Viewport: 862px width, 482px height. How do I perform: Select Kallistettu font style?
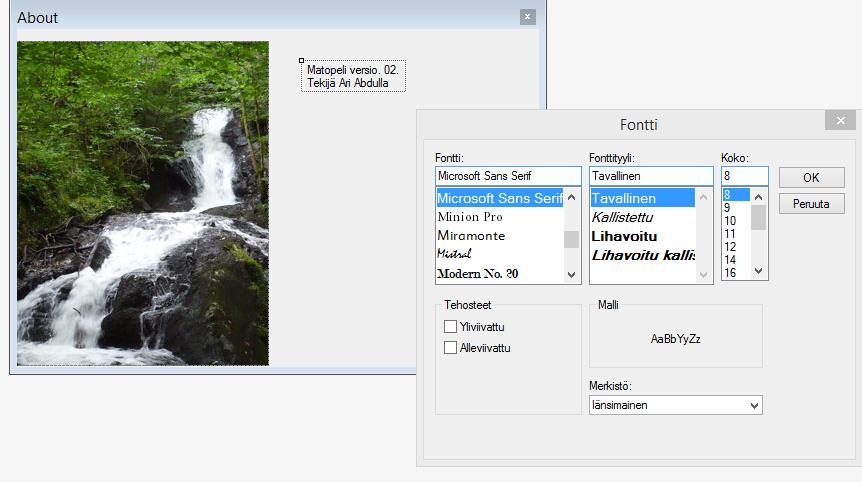pos(643,217)
